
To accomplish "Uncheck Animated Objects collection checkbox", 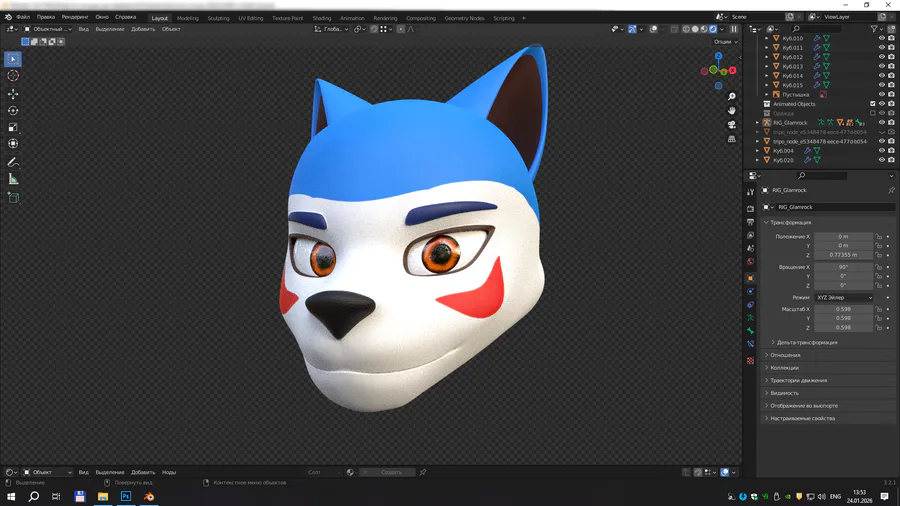I will click(x=872, y=104).
